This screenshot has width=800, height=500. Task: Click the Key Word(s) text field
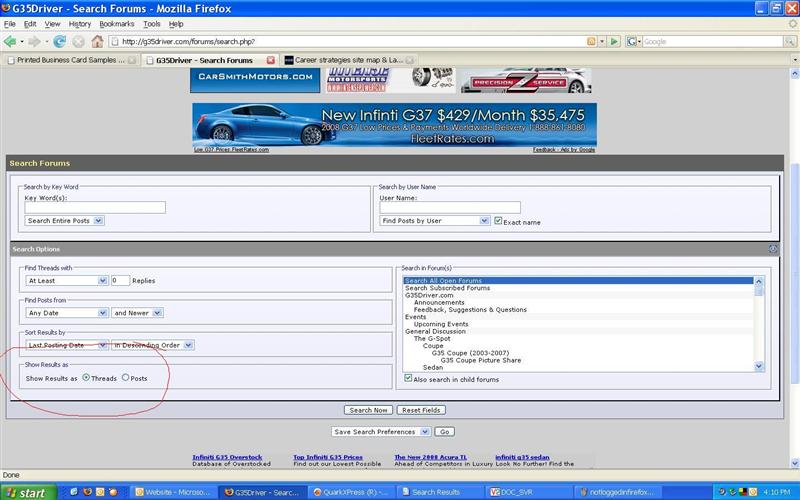(x=95, y=207)
